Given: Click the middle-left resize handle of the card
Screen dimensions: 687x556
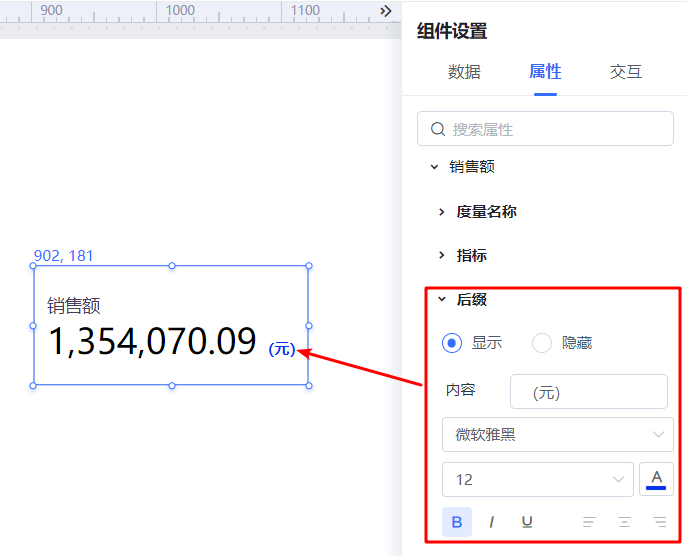Looking at the screenshot, I should (33, 326).
